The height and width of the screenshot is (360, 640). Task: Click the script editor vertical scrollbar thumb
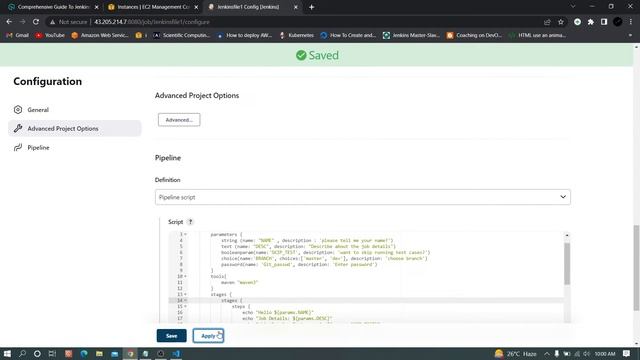567,264
